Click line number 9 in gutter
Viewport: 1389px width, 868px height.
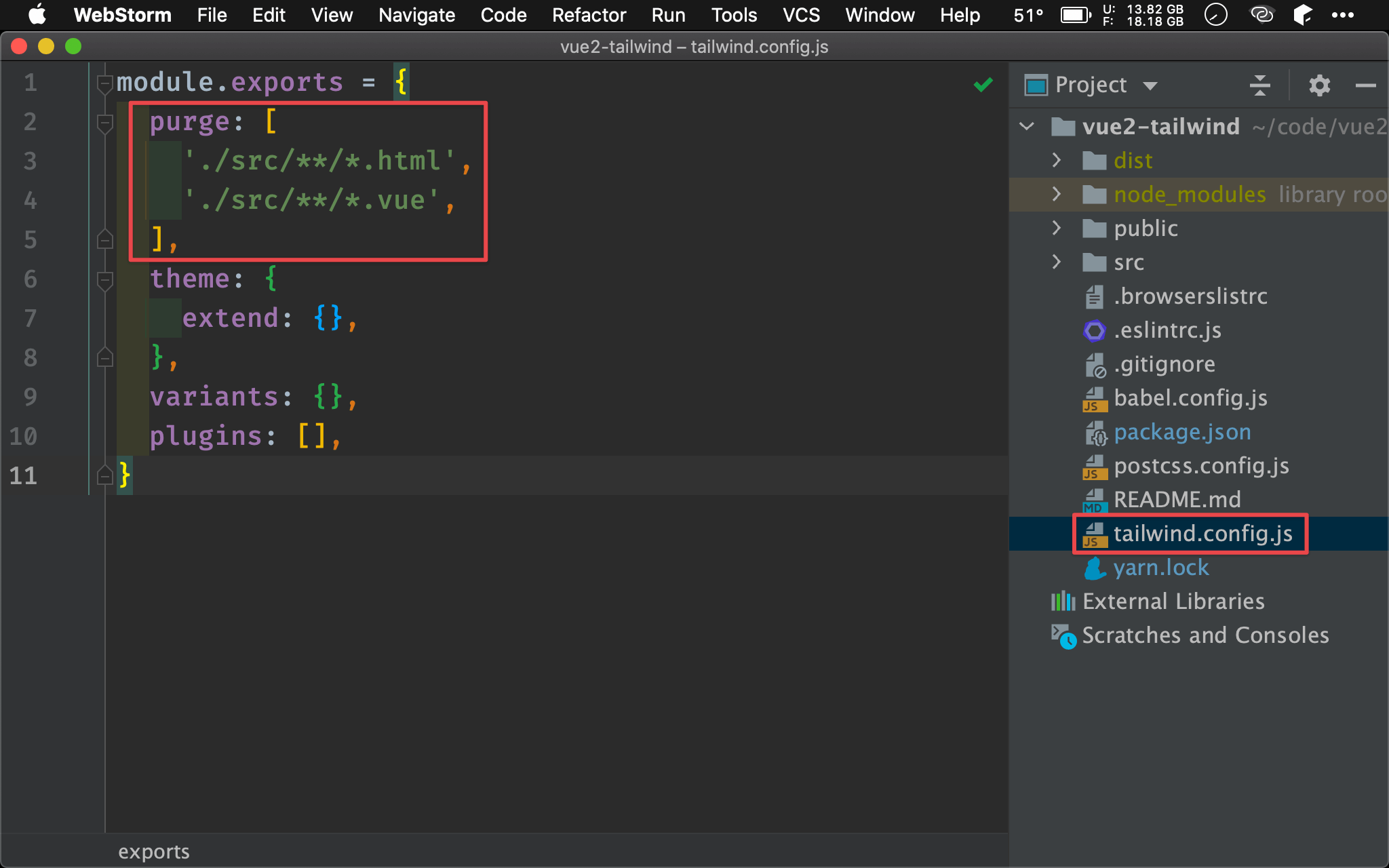tap(30, 397)
